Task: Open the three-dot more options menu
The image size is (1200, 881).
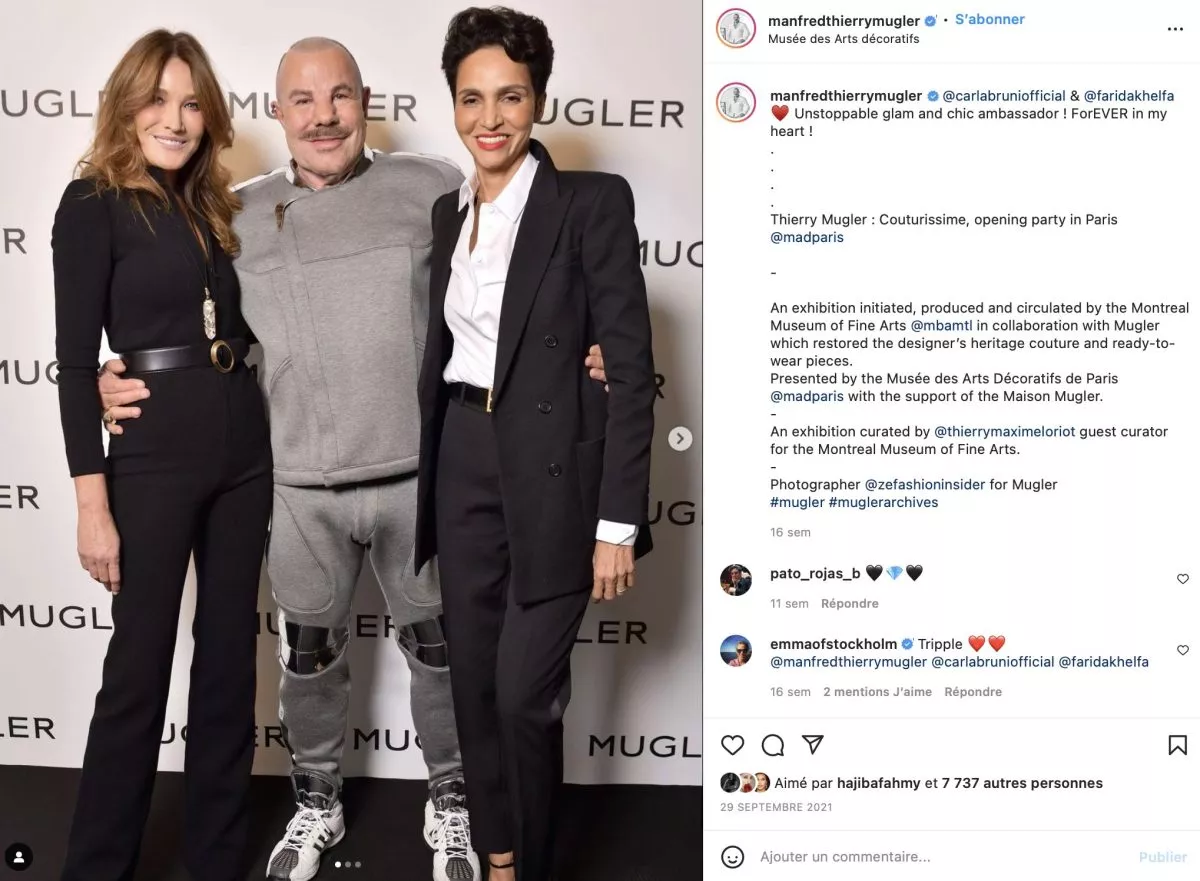Action: pyautogui.click(x=1176, y=29)
